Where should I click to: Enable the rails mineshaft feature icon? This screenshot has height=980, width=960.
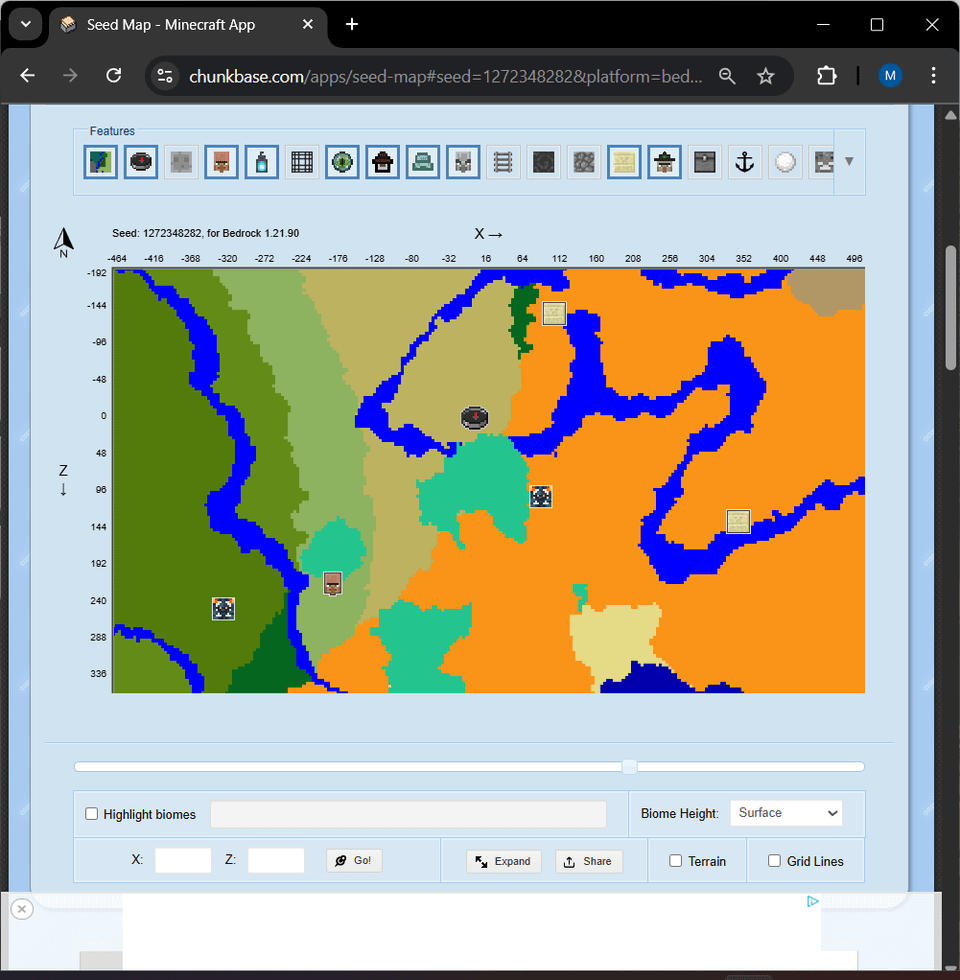[x=503, y=162]
